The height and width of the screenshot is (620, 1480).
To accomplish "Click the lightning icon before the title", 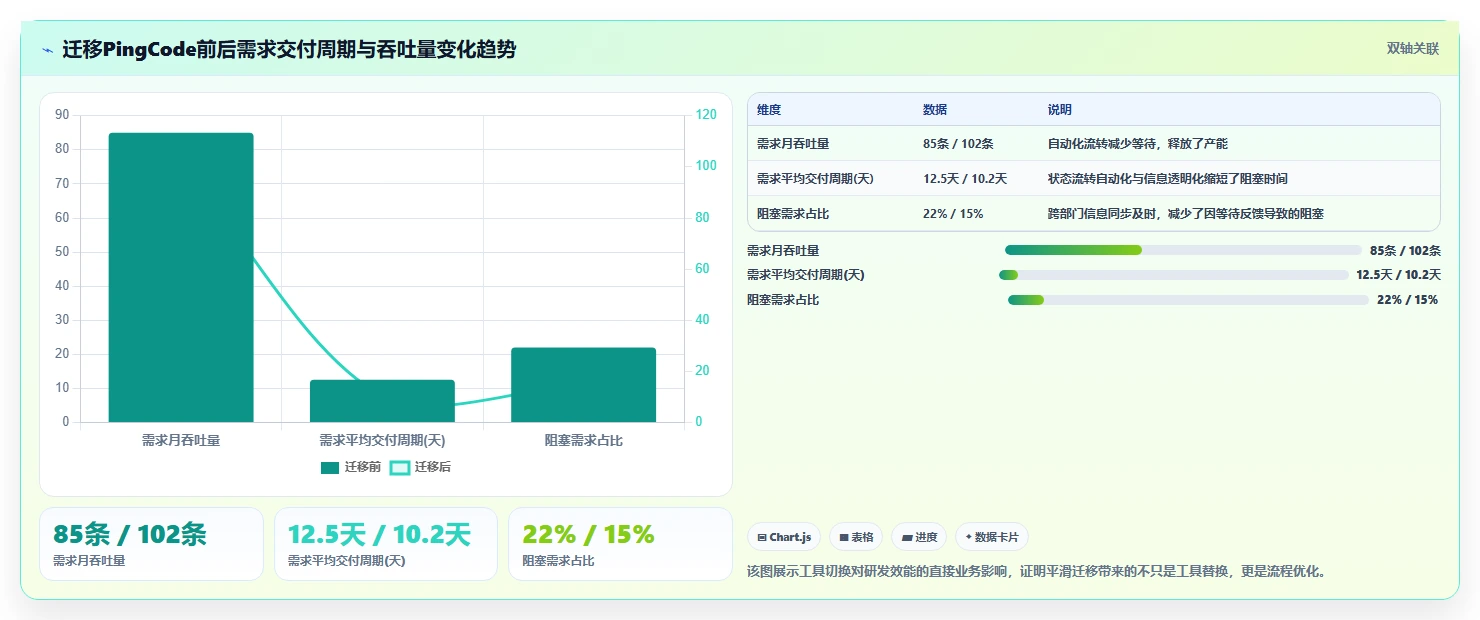I will 47,50.
